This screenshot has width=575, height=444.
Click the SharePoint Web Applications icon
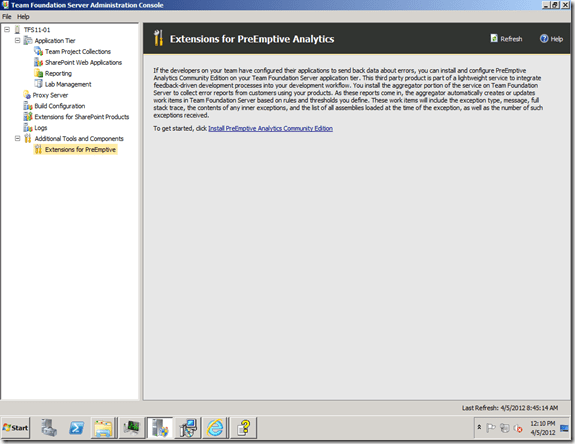(x=39, y=62)
